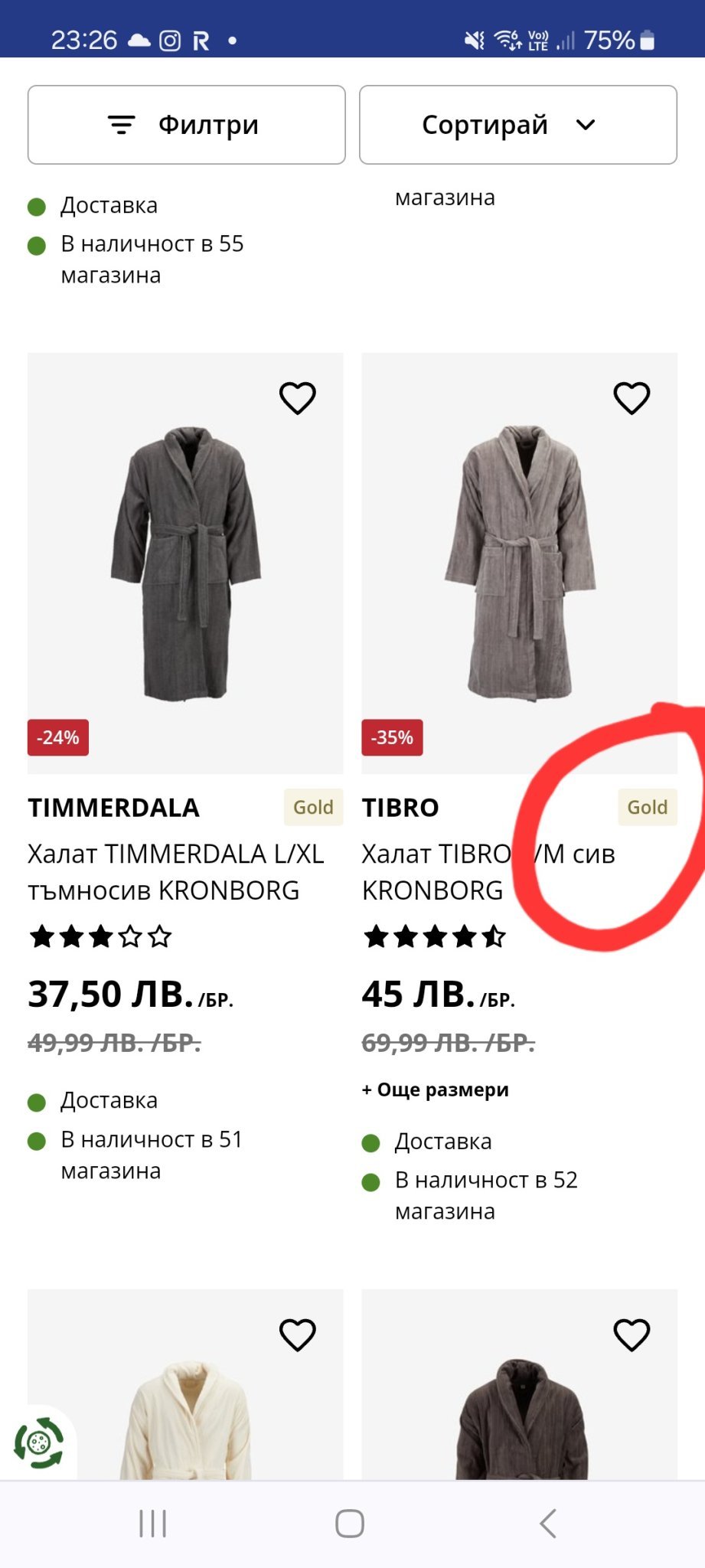Tap the -24% discount badge
The width and height of the screenshot is (705, 1568).
click(x=58, y=737)
